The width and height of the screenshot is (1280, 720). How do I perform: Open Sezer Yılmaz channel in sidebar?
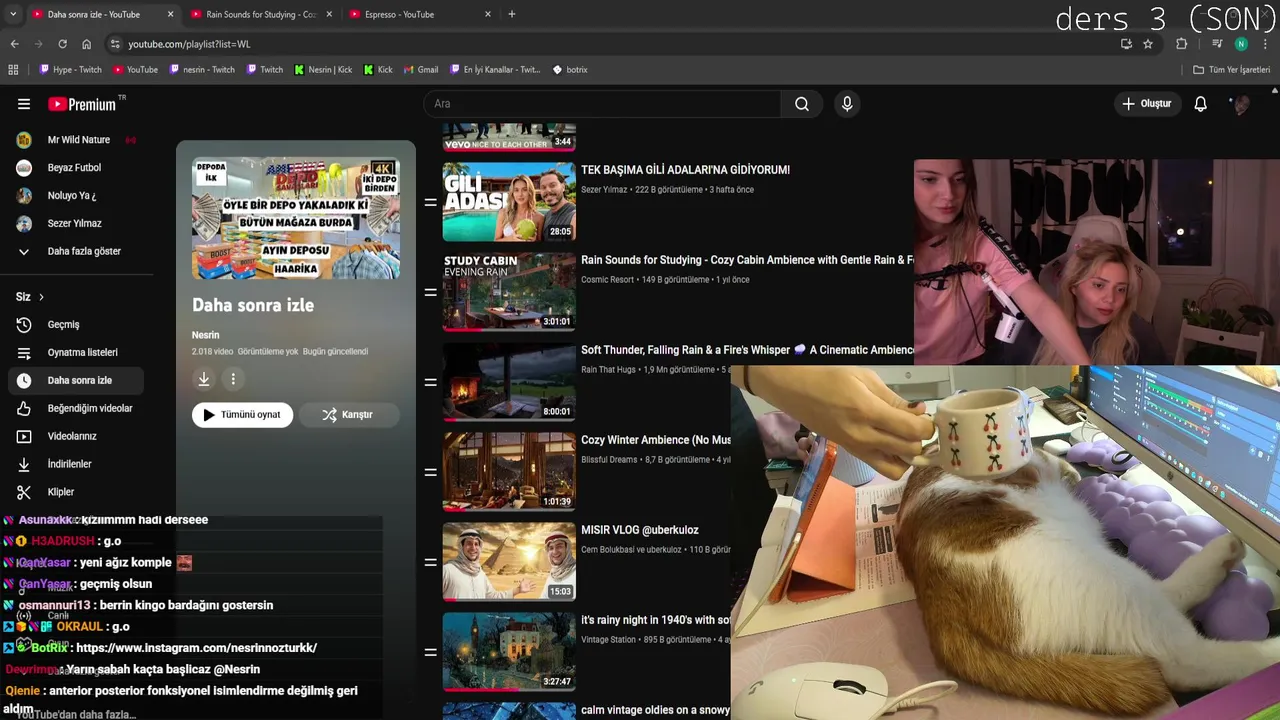[x=75, y=224]
